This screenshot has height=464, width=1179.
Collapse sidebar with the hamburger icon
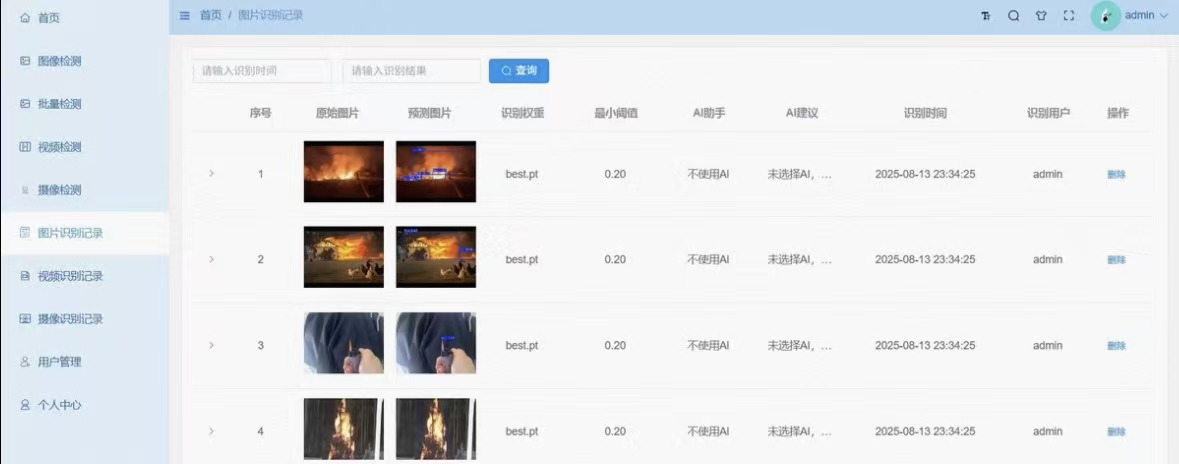184,15
